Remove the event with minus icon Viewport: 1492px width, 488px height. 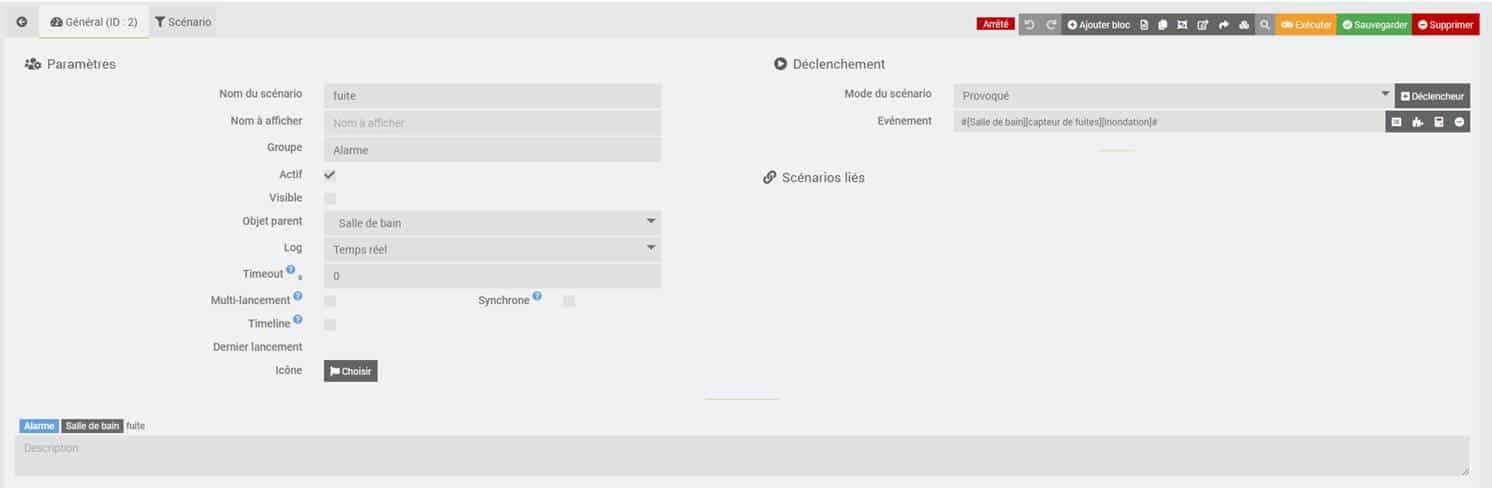point(1460,122)
